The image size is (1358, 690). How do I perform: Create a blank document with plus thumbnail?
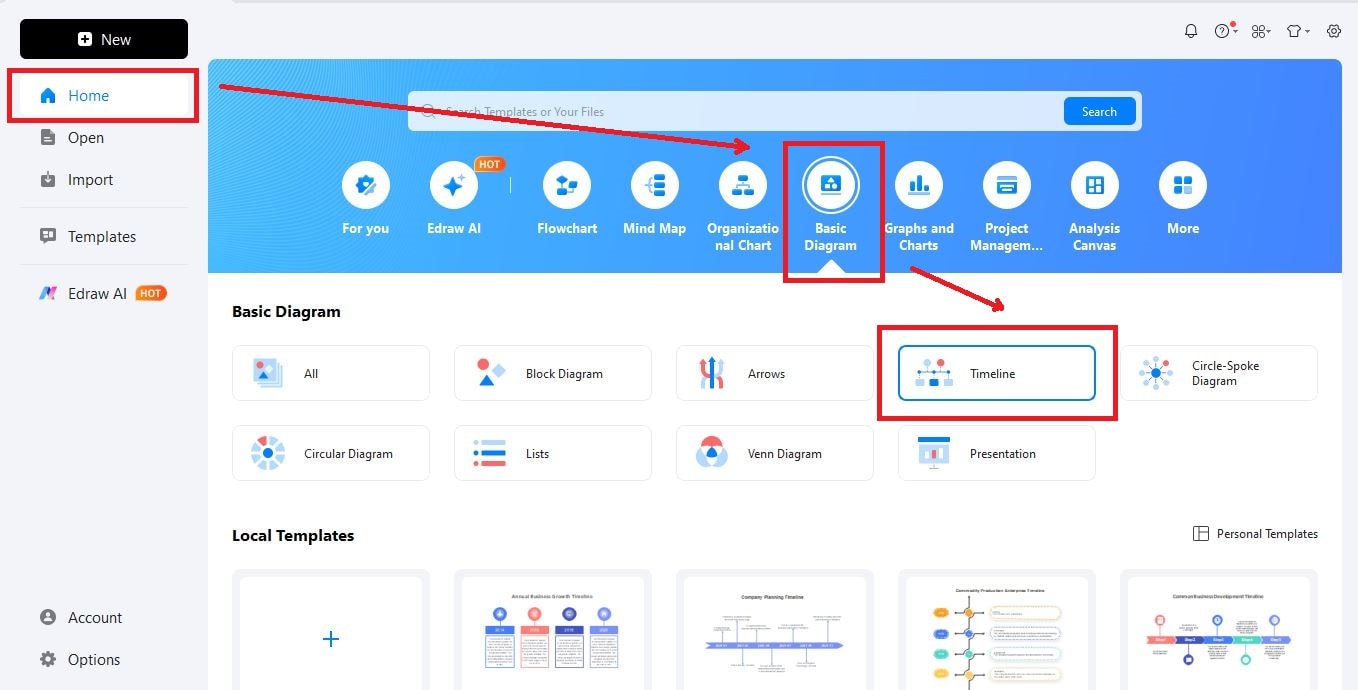(x=331, y=638)
